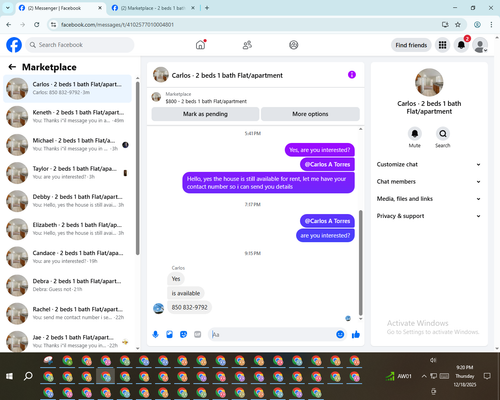500x400 pixels.
Task: Open Debra chat in the list
Action: click(67, 285)
